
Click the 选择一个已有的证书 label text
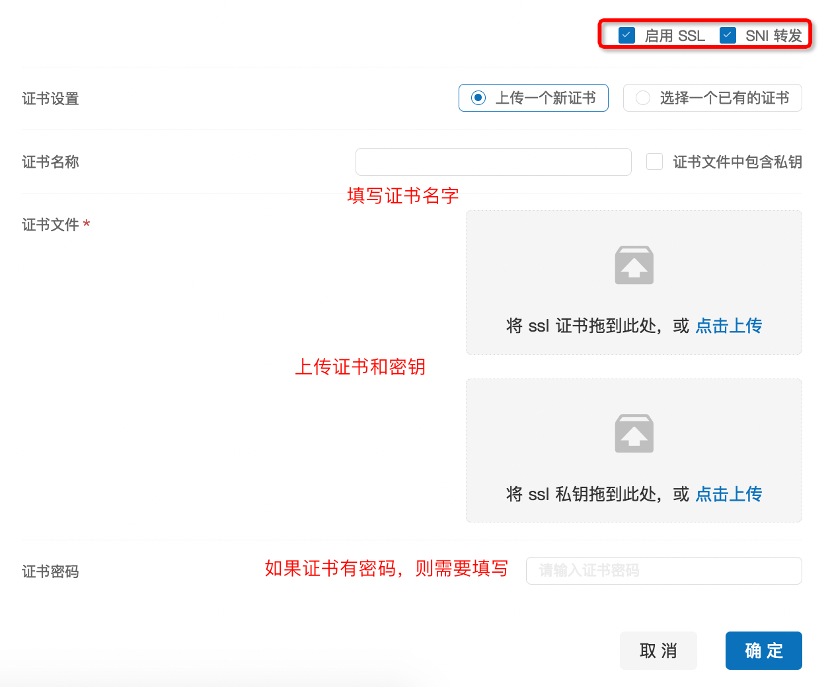point(724,98)
